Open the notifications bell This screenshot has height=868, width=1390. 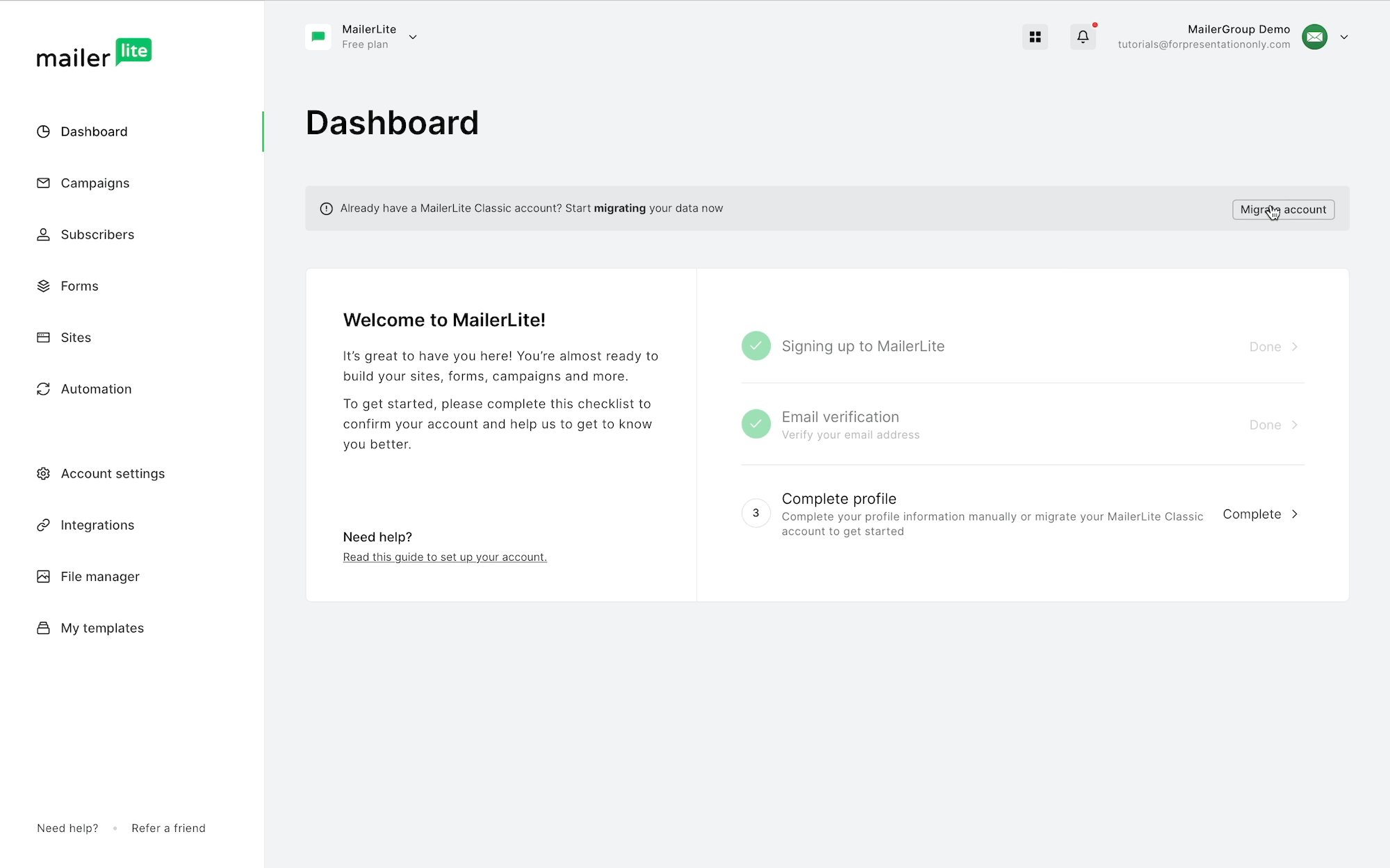pos(1083,37)
